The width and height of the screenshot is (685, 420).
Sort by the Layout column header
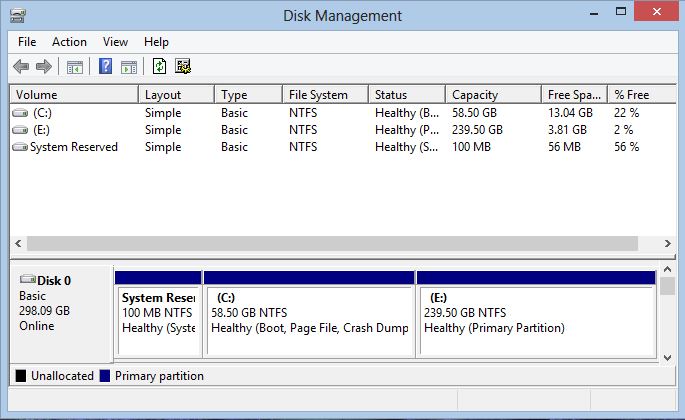point(176,95)
